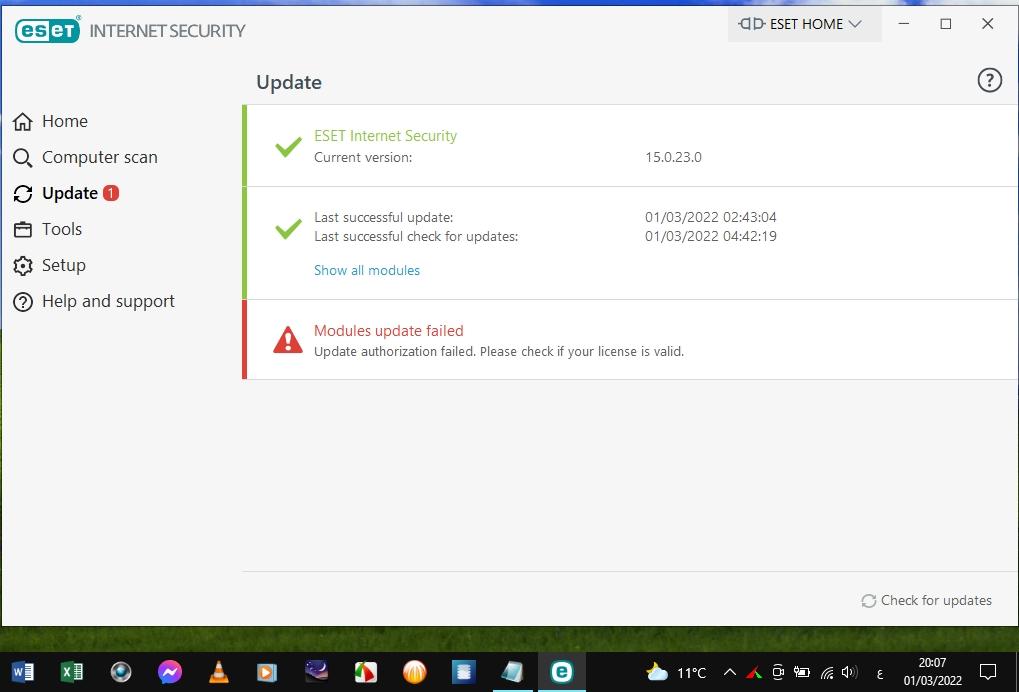Viewport: 1019px width, 692px height.
Task: Click the night-sky moon icon in the taskbar
Action: point(316,671)
